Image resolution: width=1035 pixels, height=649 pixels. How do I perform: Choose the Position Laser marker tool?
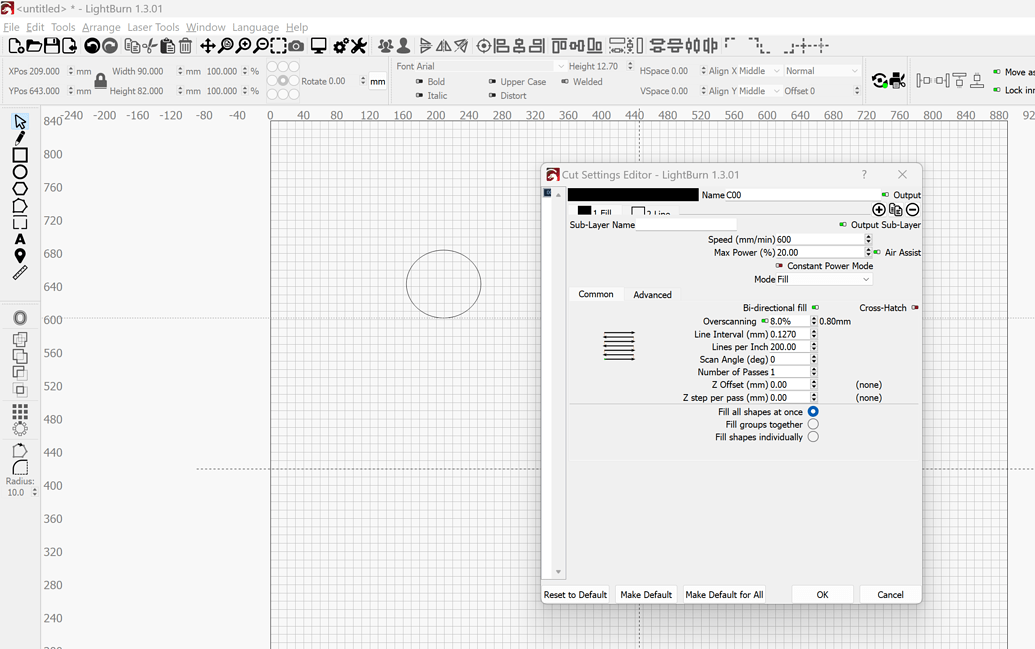20,256
